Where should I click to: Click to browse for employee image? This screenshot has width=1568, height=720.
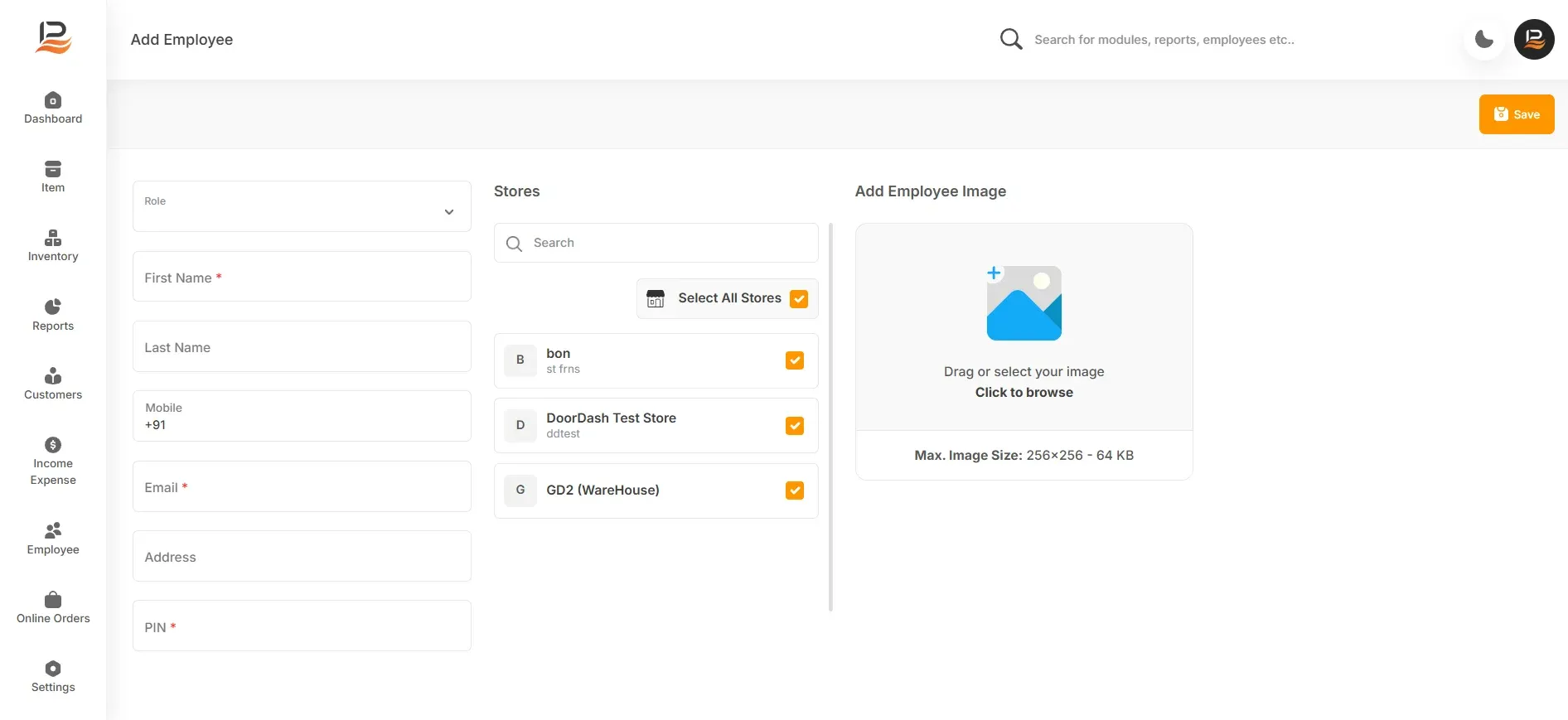[x=1024, y=393]
